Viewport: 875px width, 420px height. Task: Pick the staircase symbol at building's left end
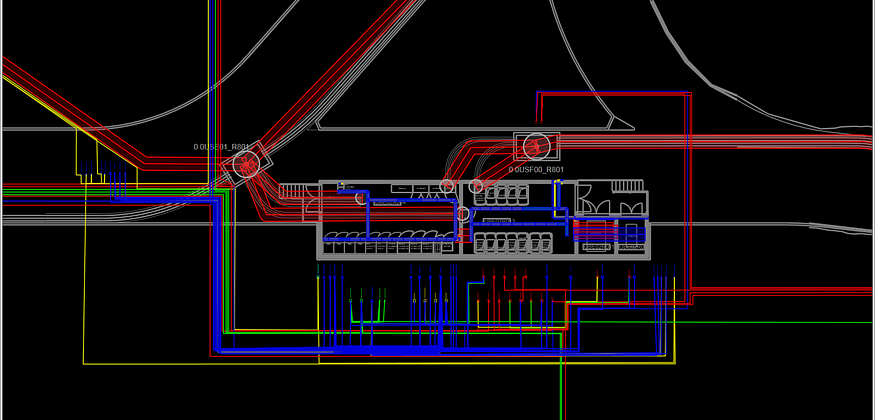pyautogui.click(x=291, y=190)
